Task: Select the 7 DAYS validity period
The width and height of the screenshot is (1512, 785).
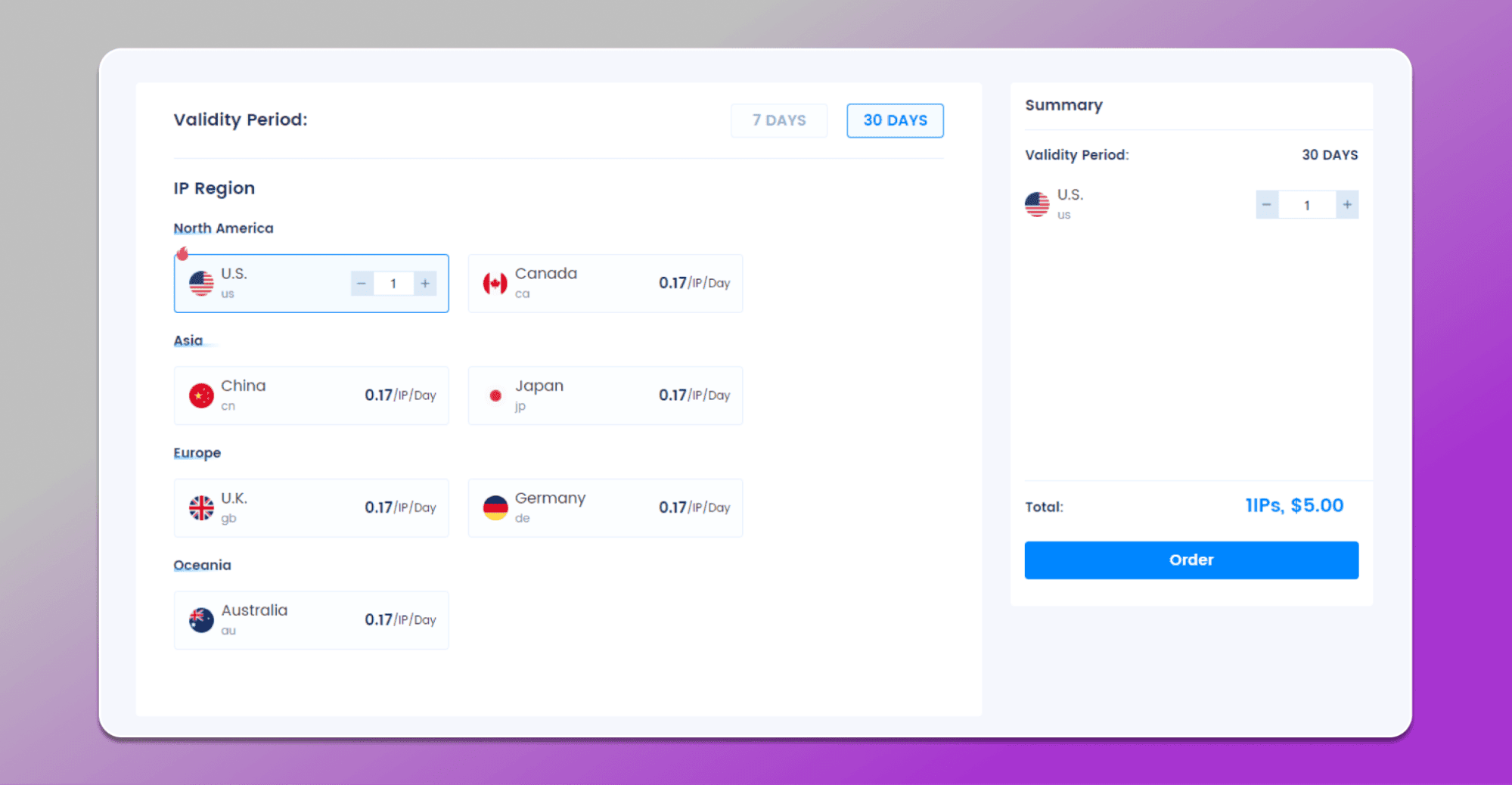Action: point(779,120)
